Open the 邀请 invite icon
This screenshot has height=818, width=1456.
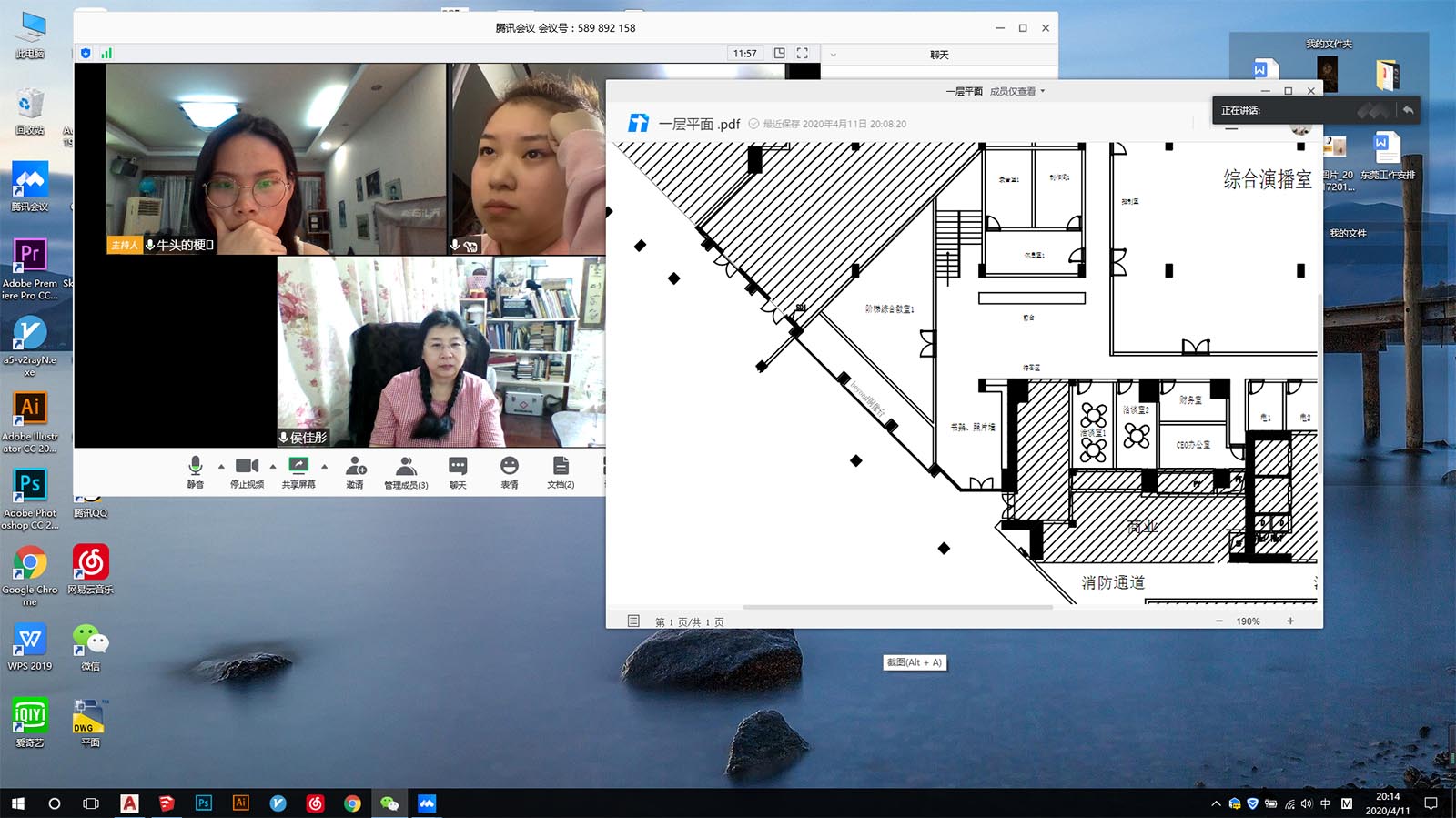coord(355,471)
